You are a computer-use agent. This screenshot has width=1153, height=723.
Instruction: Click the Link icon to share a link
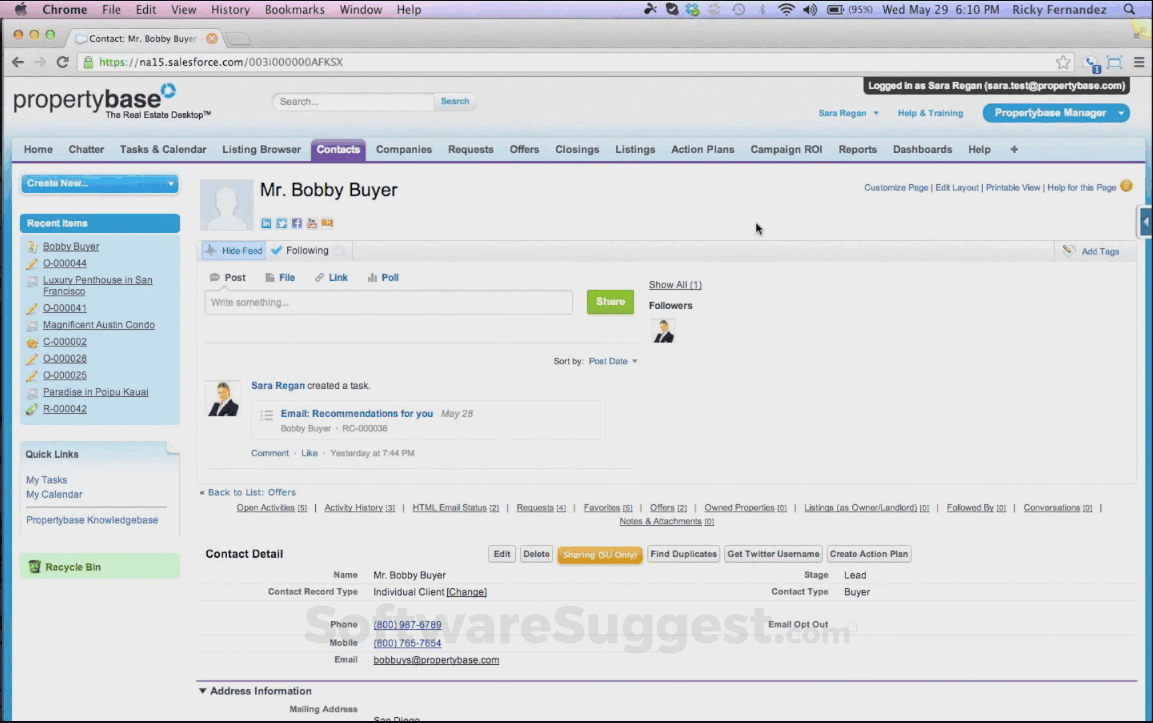331,277
